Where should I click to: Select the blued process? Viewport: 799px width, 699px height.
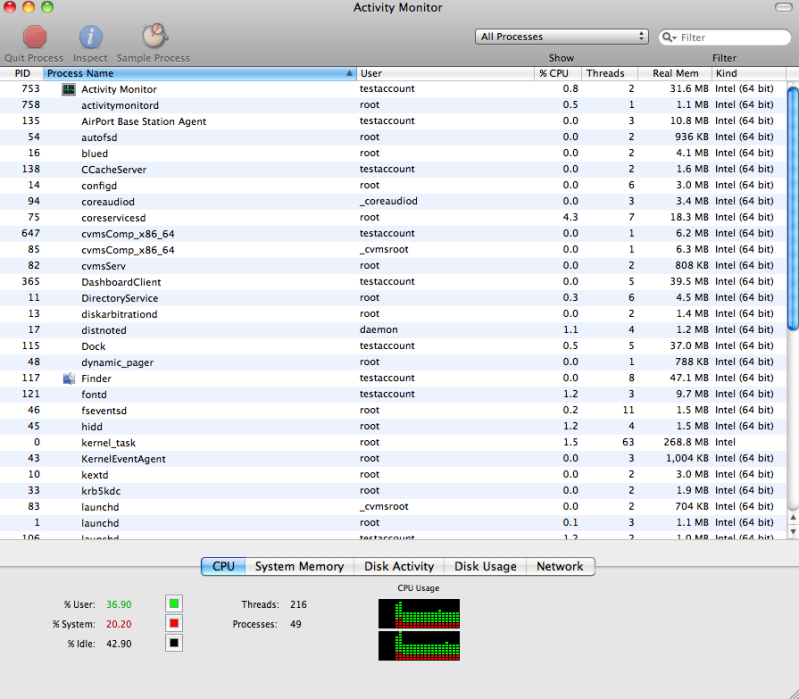coord(393,153)
